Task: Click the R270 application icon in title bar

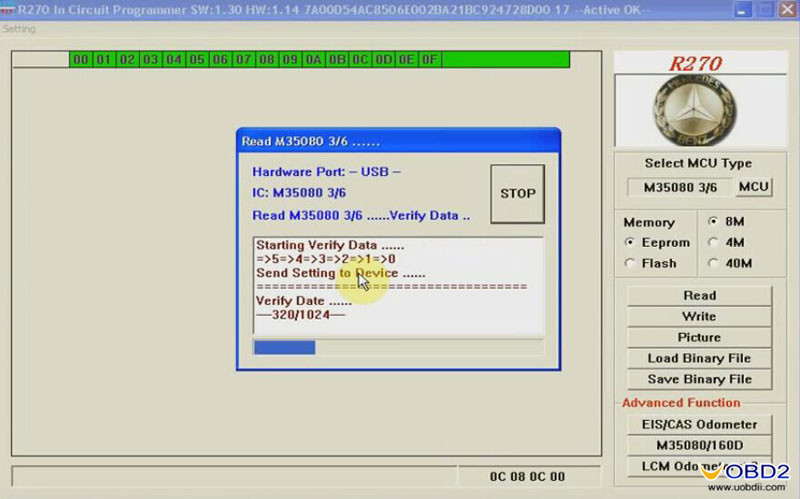Action: click(7, 10)
